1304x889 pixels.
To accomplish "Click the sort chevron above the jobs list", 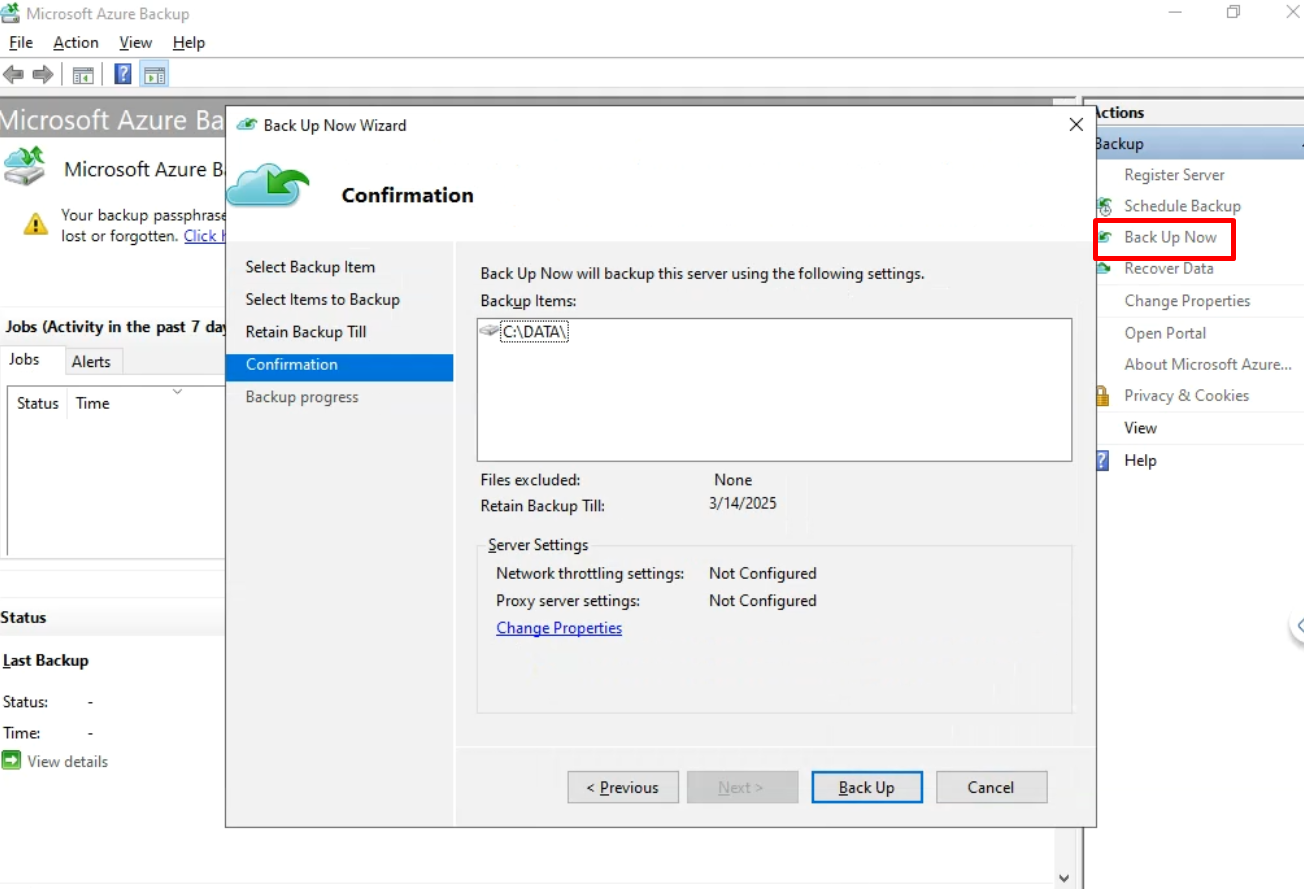I will [x=177, y=391].
